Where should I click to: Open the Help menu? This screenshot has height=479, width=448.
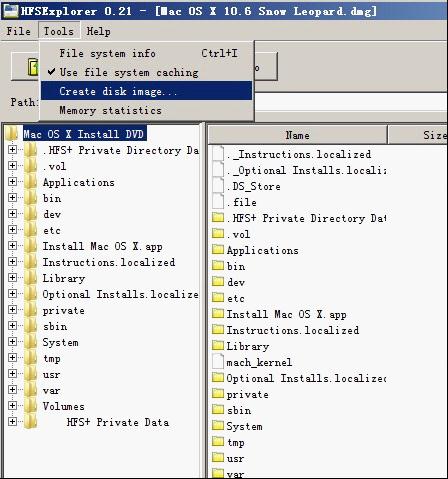coord(98,31)
